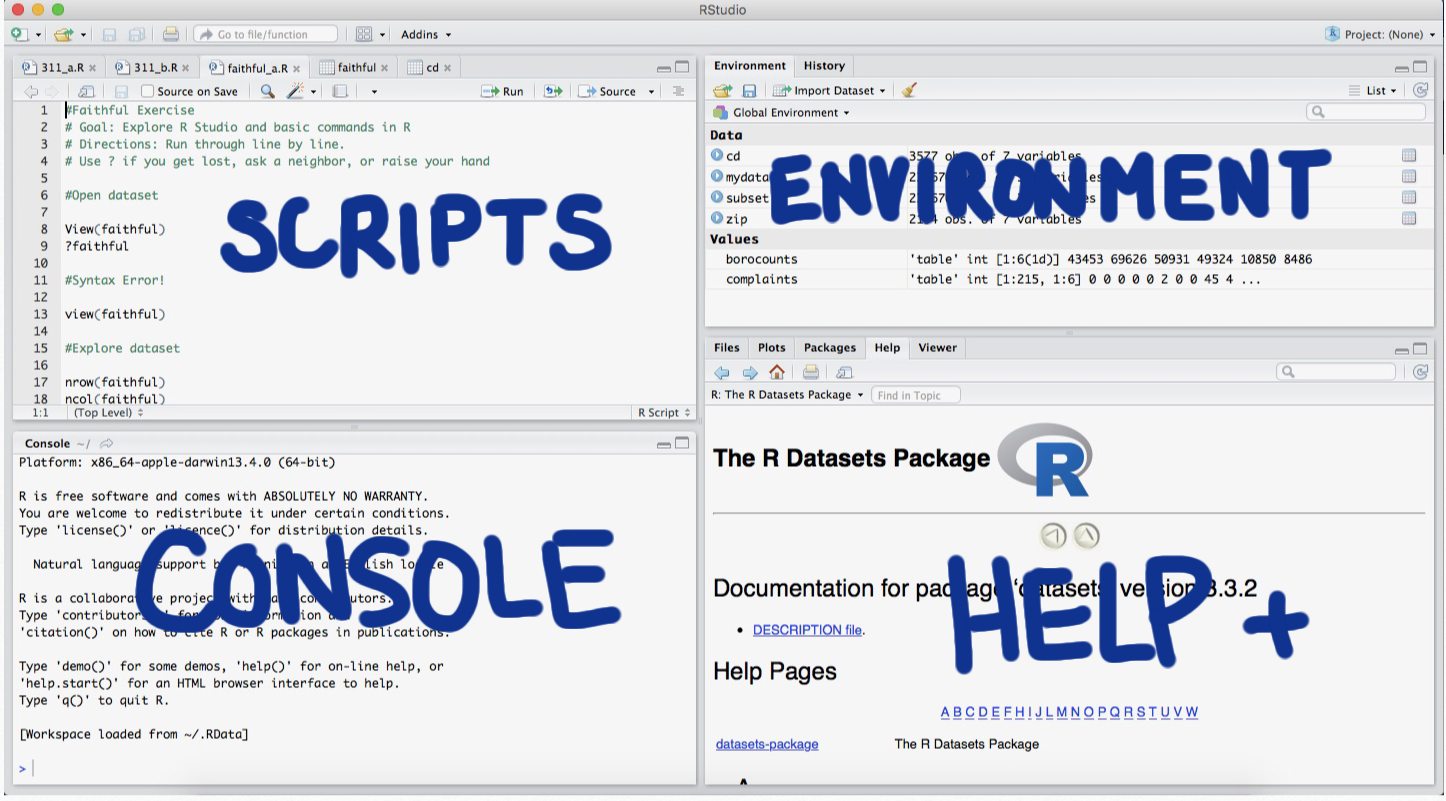The height and width of the screenshot is (801, 1446).
Task: Click the Refresh topic icon in Help pane
Action: [1421, 372]
